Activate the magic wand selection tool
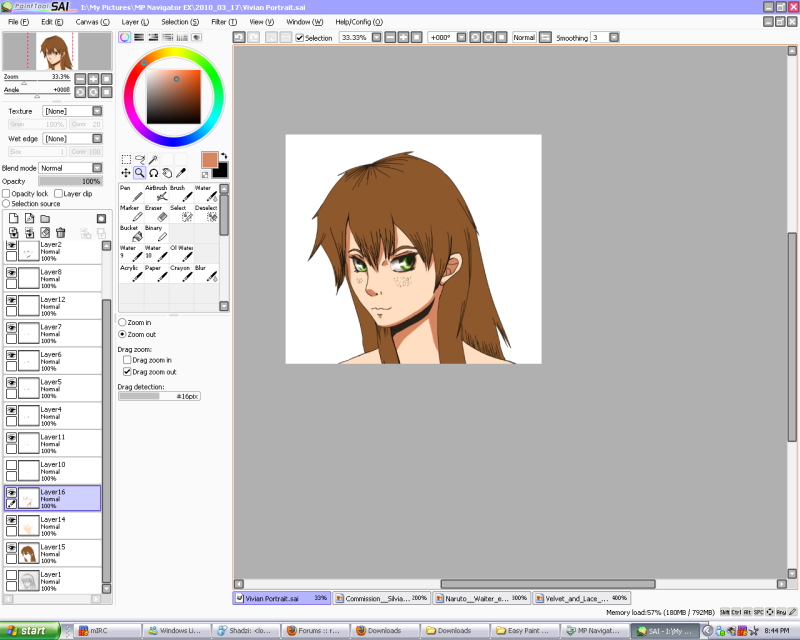800x640 pixels. tap(155, 159)
